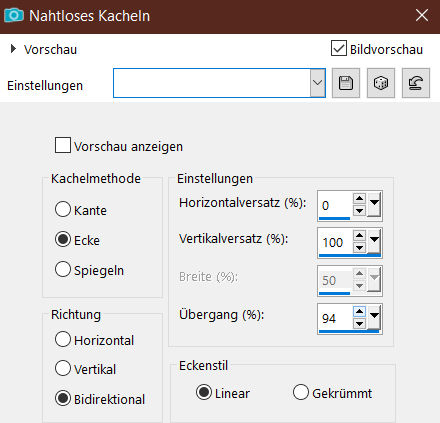The image size is (440, 423).
Task: Click the camera icon in title bar
Action: pos(14,15)
